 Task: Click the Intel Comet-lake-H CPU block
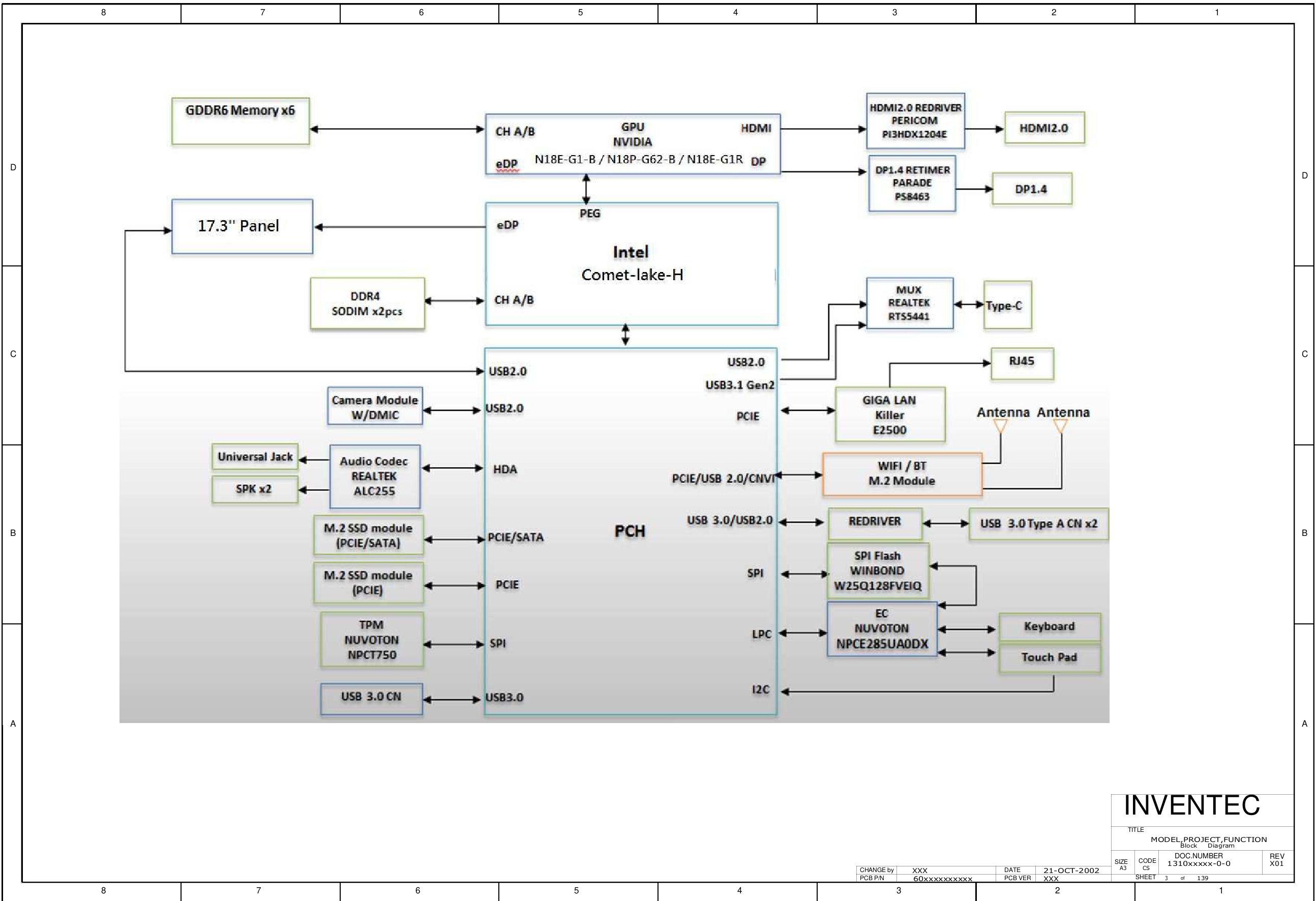[x=632, y=264]
